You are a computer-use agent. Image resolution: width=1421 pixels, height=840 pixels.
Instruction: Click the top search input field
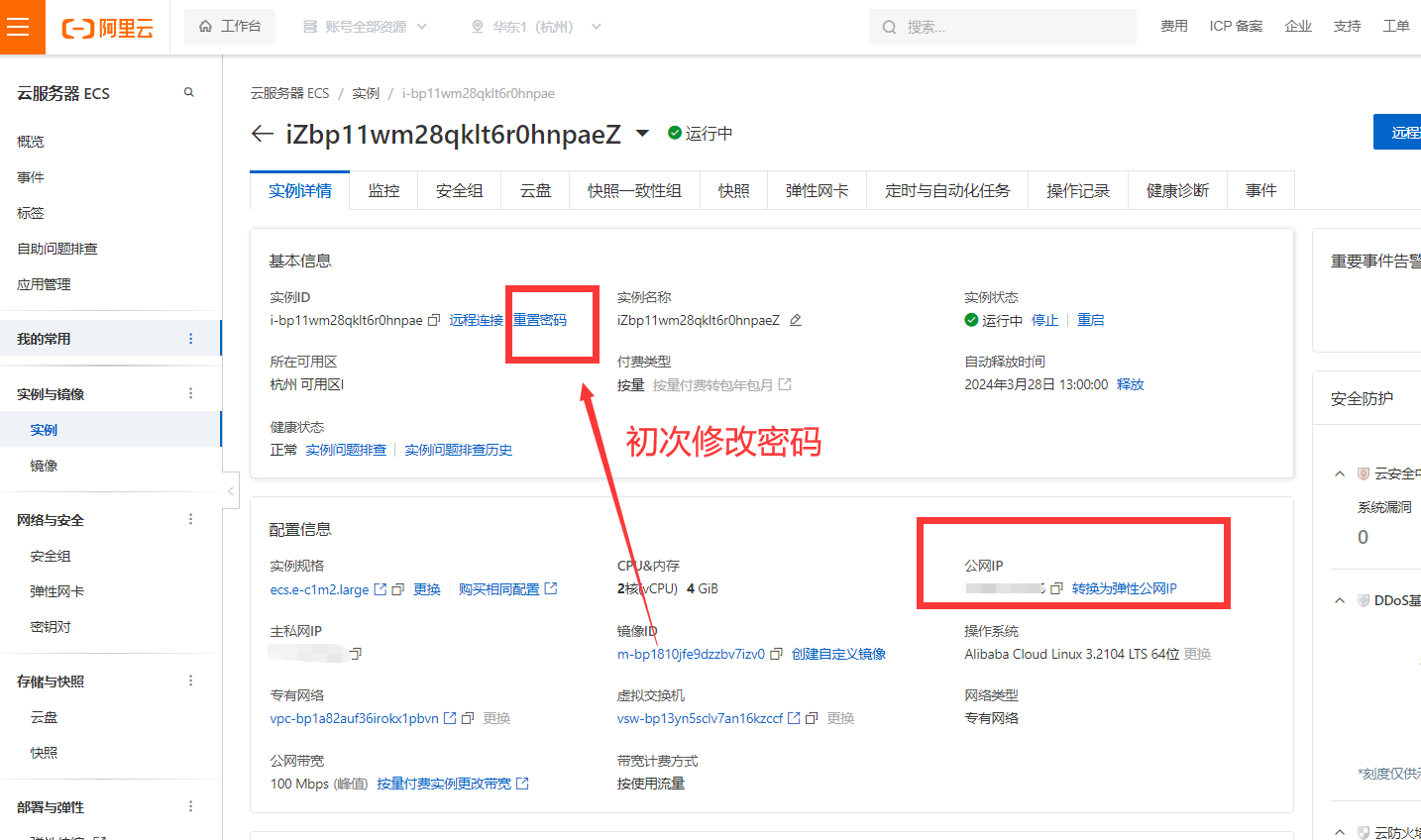click(x=1003, y=27)
